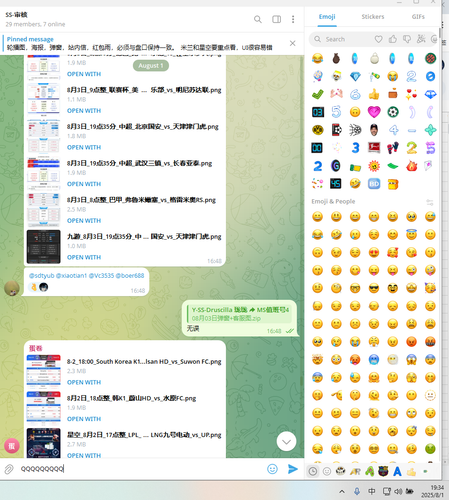Insert the goalkeeper gloves emoji
Viewport: 449px width, 500px height.
(x=393, y=148)
